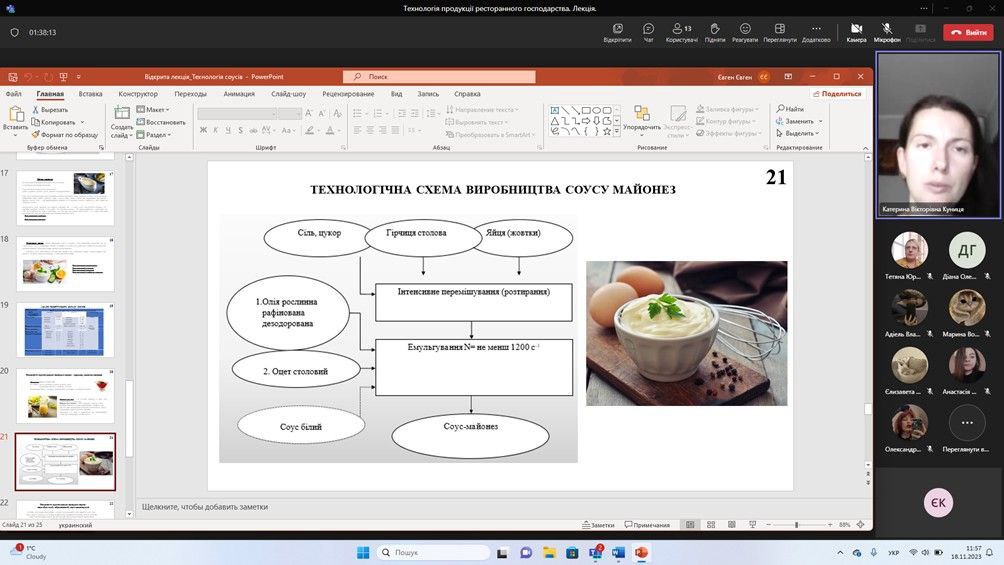
Task: Click the Создать слайд icon
Action: [121, 114]
